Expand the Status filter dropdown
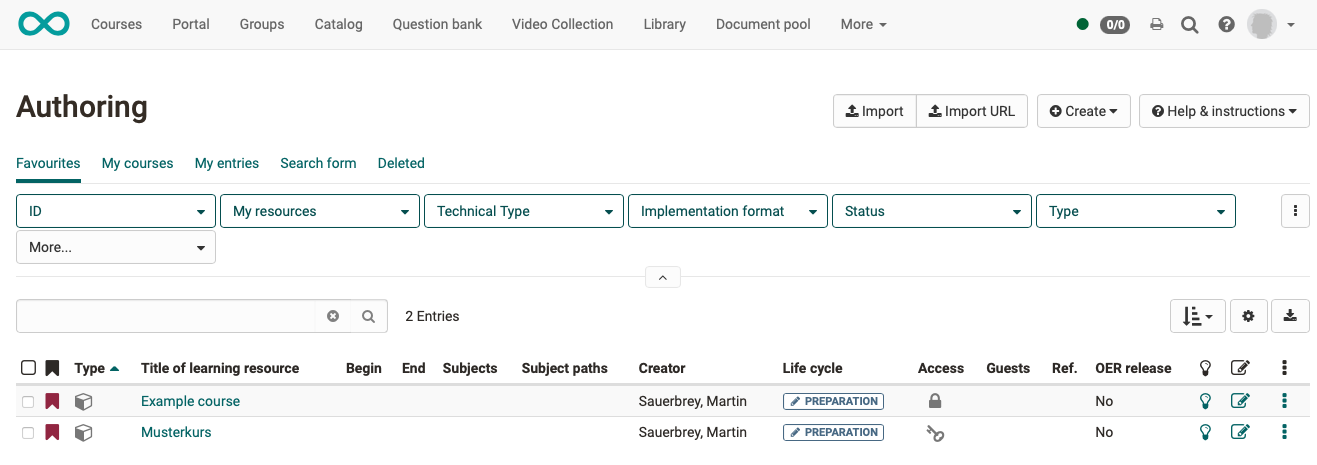The width and height of the screenshot is (1317, 465). 931,211
